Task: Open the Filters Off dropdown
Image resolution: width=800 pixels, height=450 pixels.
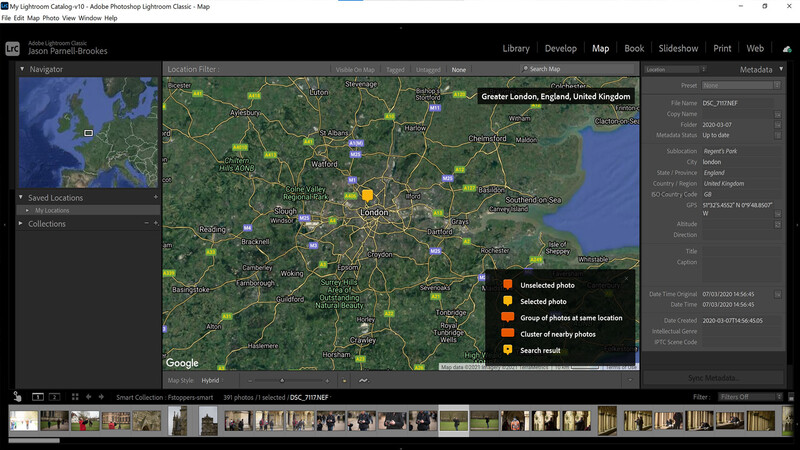Action: click(x=750, y=396)
